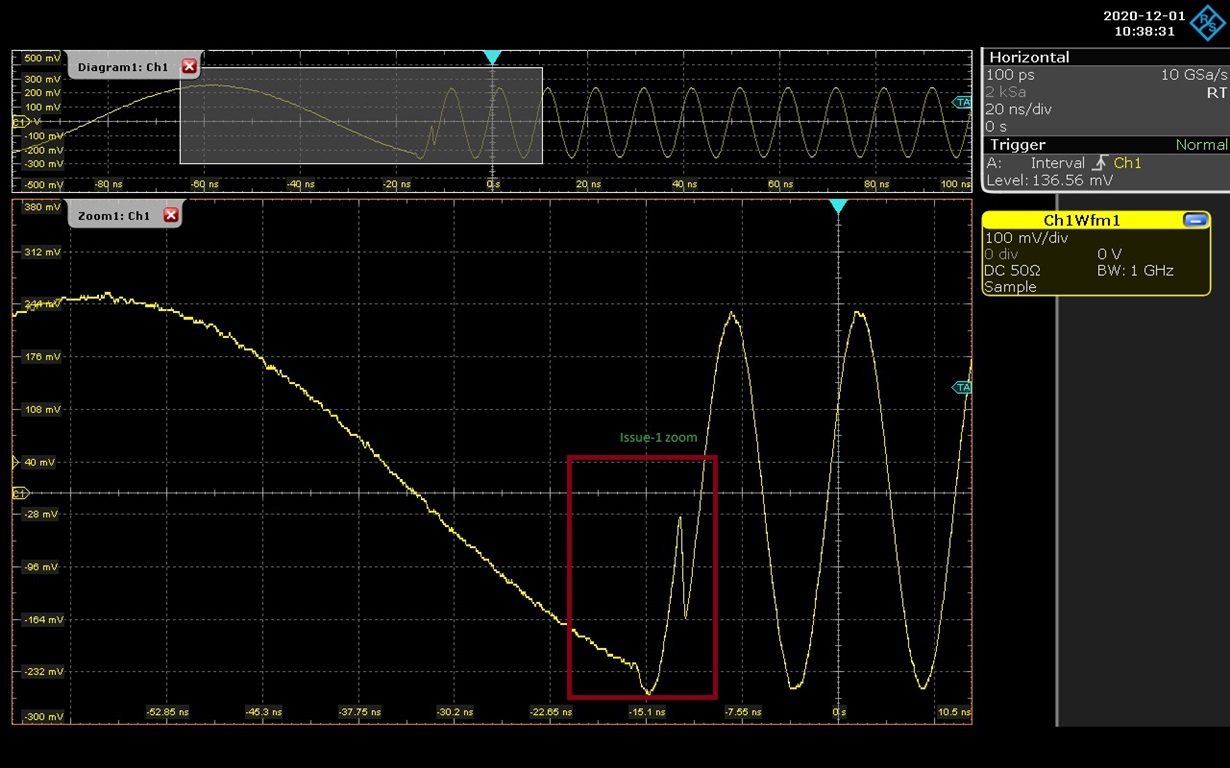Click the 0 s horizontal position value
The width and height of the screenshot is (1230, 768).
(997, 126)
